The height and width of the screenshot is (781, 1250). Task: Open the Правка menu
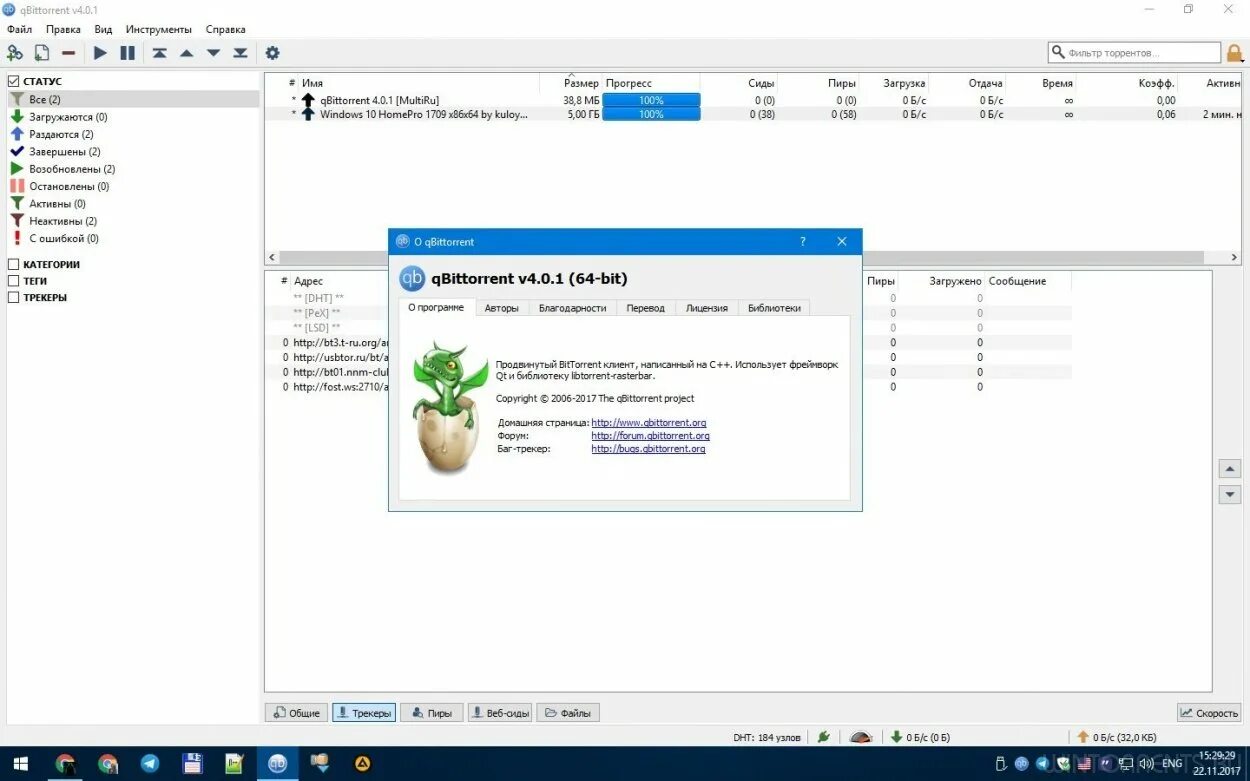63,29
